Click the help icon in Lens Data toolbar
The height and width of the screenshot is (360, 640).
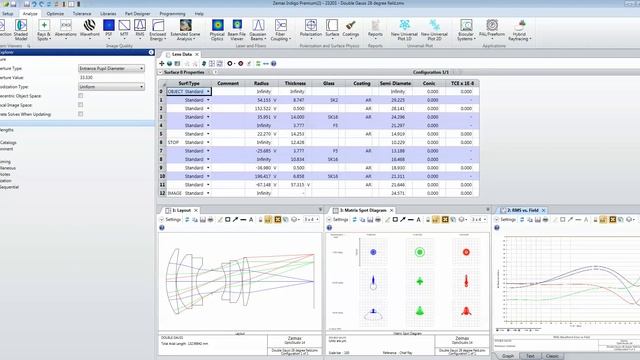(x=273, y=64)
